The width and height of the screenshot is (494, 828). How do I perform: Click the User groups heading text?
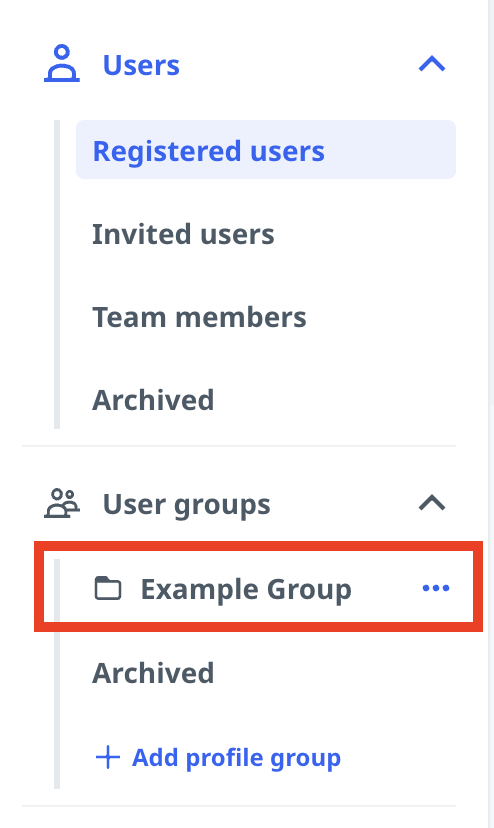[187, 504]
